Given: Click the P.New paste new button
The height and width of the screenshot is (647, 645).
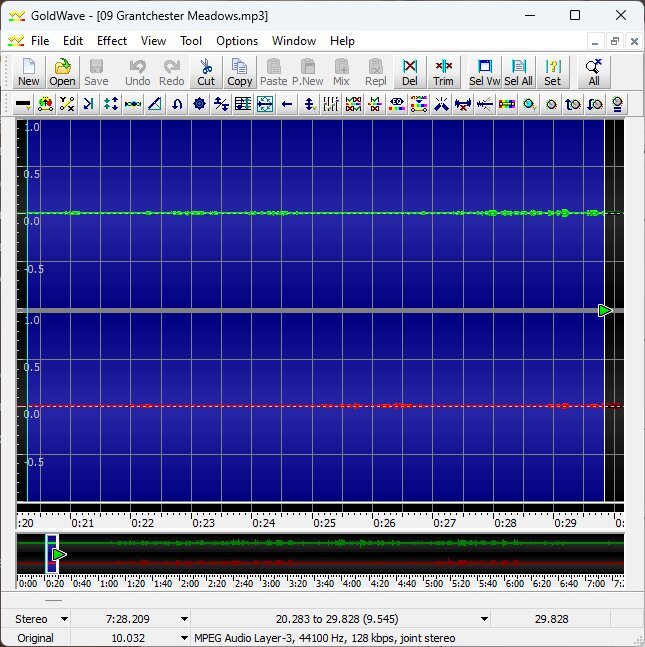Looking at the screenshot, I should (307, 73).
